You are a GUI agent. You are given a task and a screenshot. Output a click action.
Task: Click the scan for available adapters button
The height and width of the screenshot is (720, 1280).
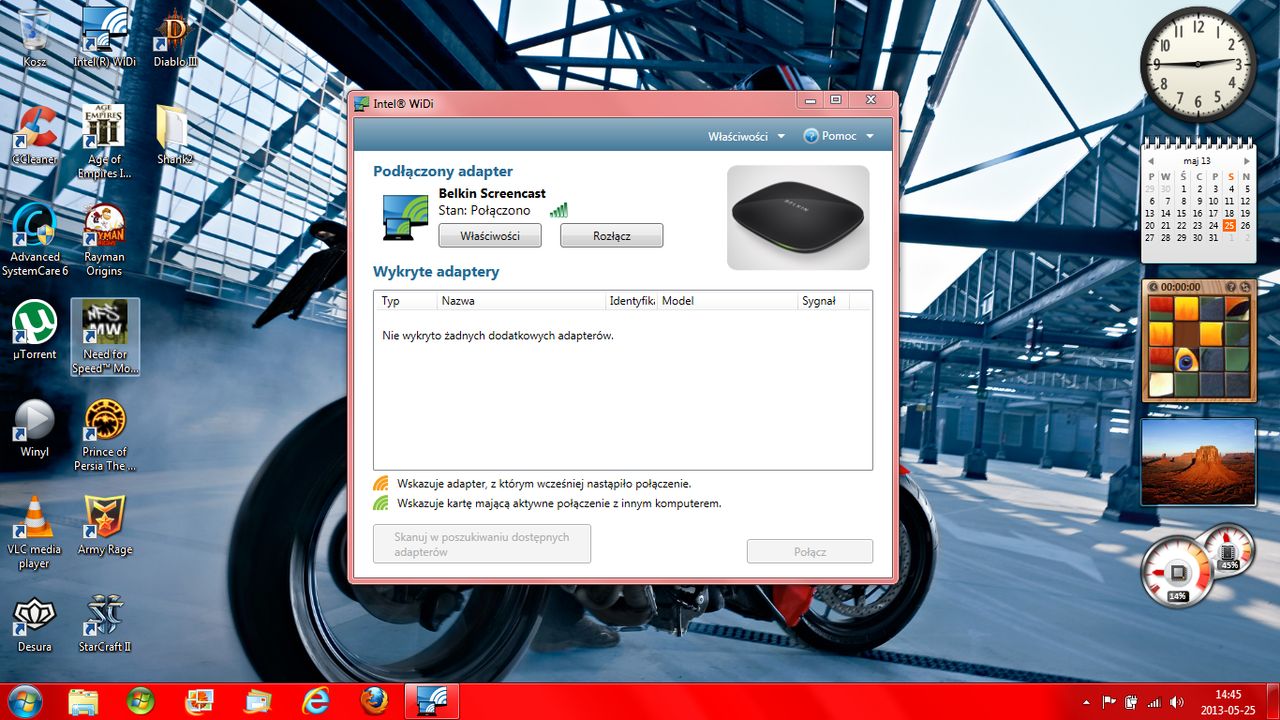tap(482, 544)
